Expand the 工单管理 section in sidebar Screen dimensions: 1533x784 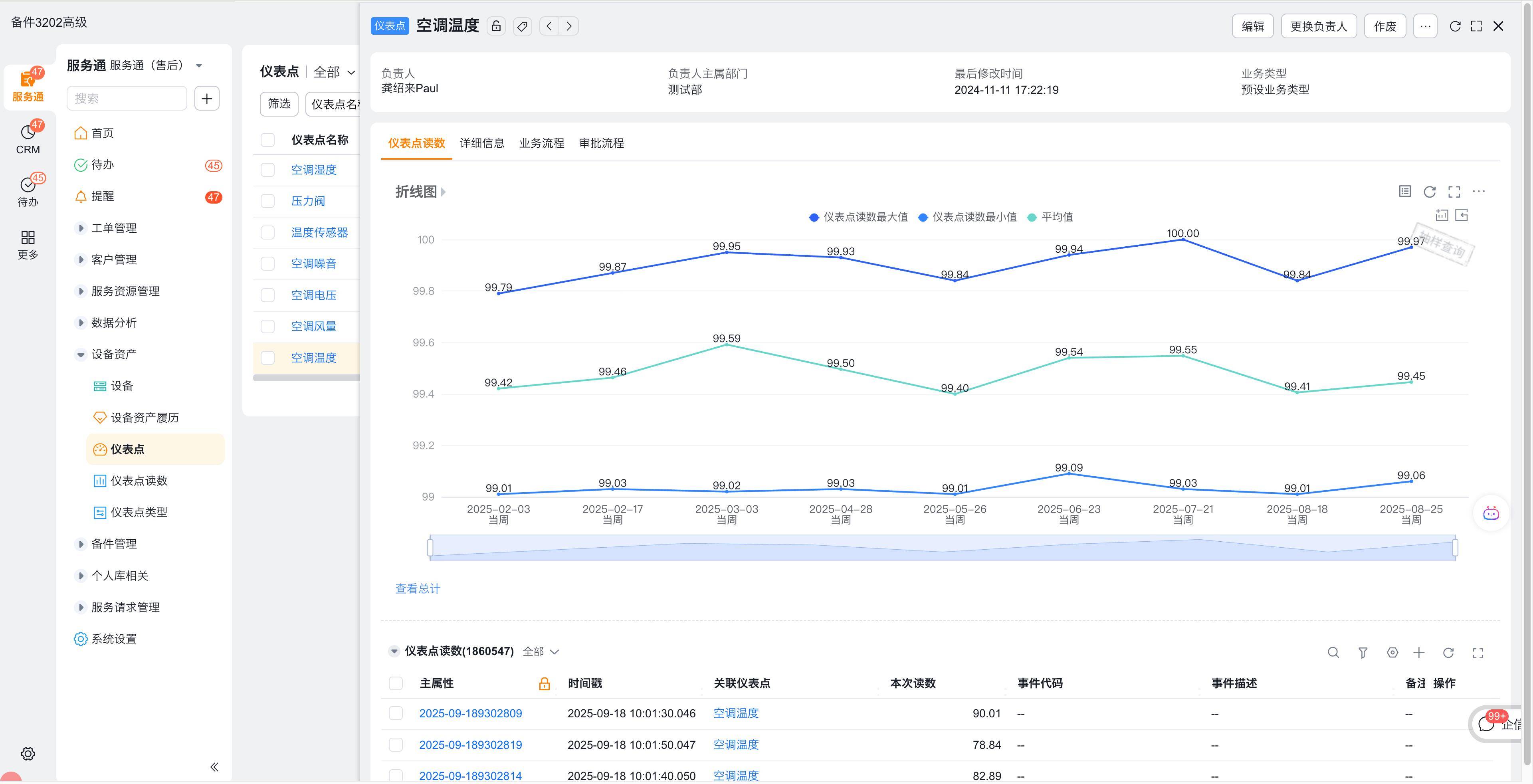(81, 227)
